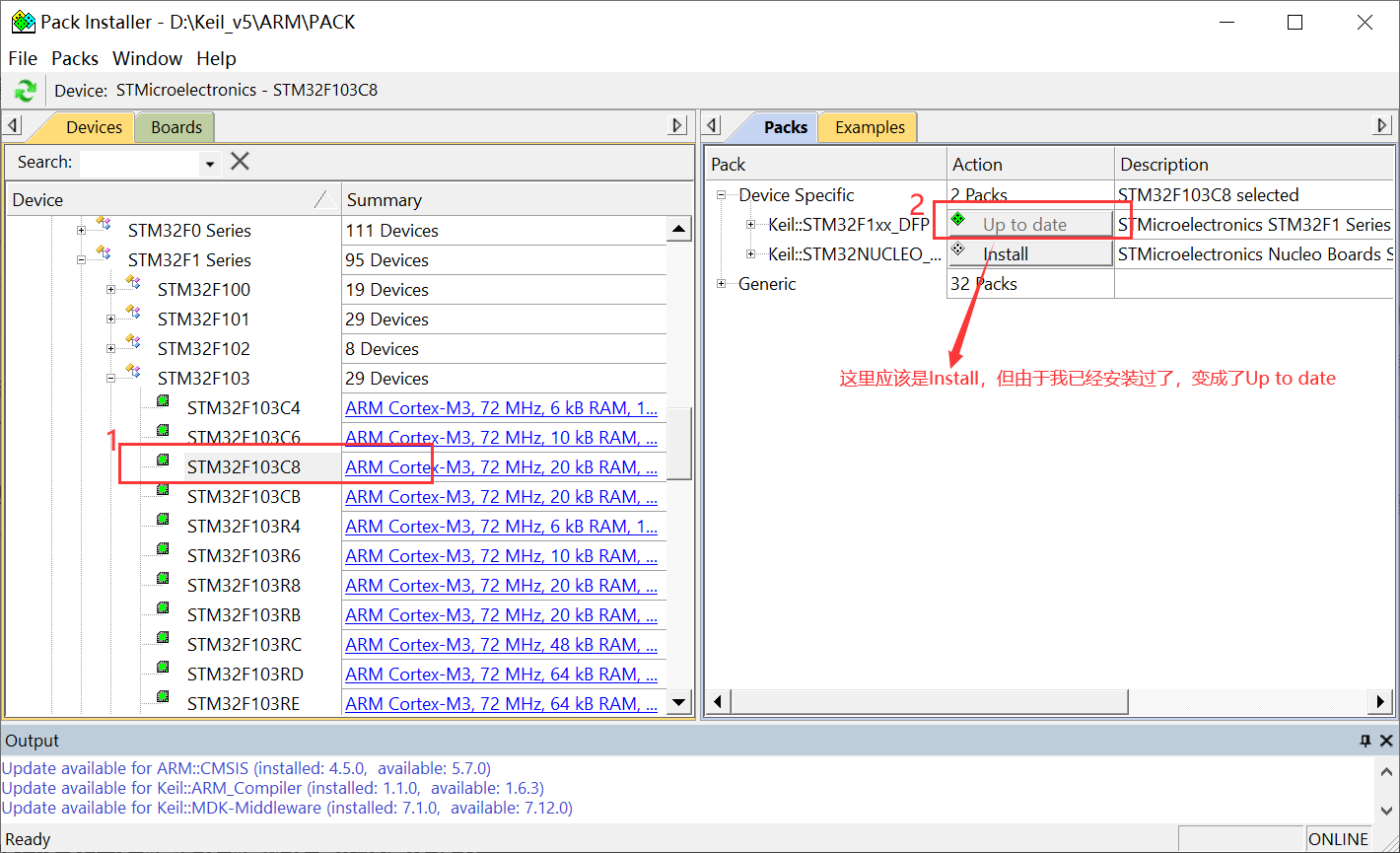Screen dimensions: 1400x853
Task: Open the search history dropdown
Action: click(x=209, y=164)
